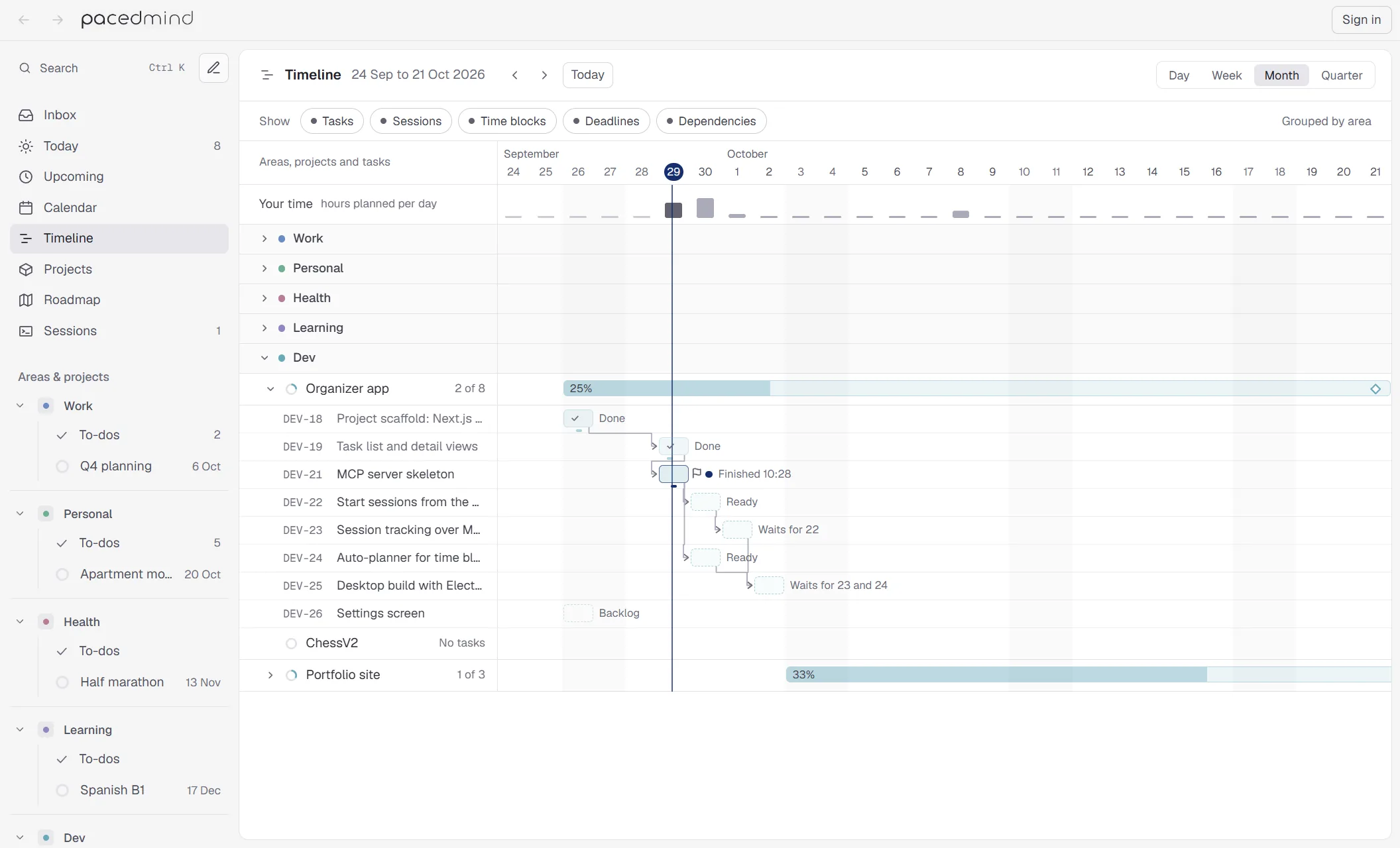Collapse the Organizer app project
The height and width of the screenshot is (848, 1400).
pos(270,389)
